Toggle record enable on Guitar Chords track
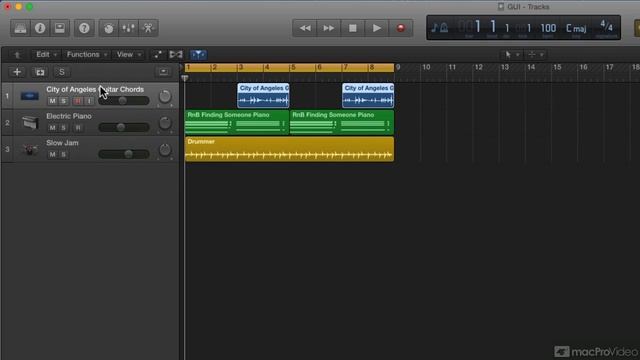 (78, 101)
